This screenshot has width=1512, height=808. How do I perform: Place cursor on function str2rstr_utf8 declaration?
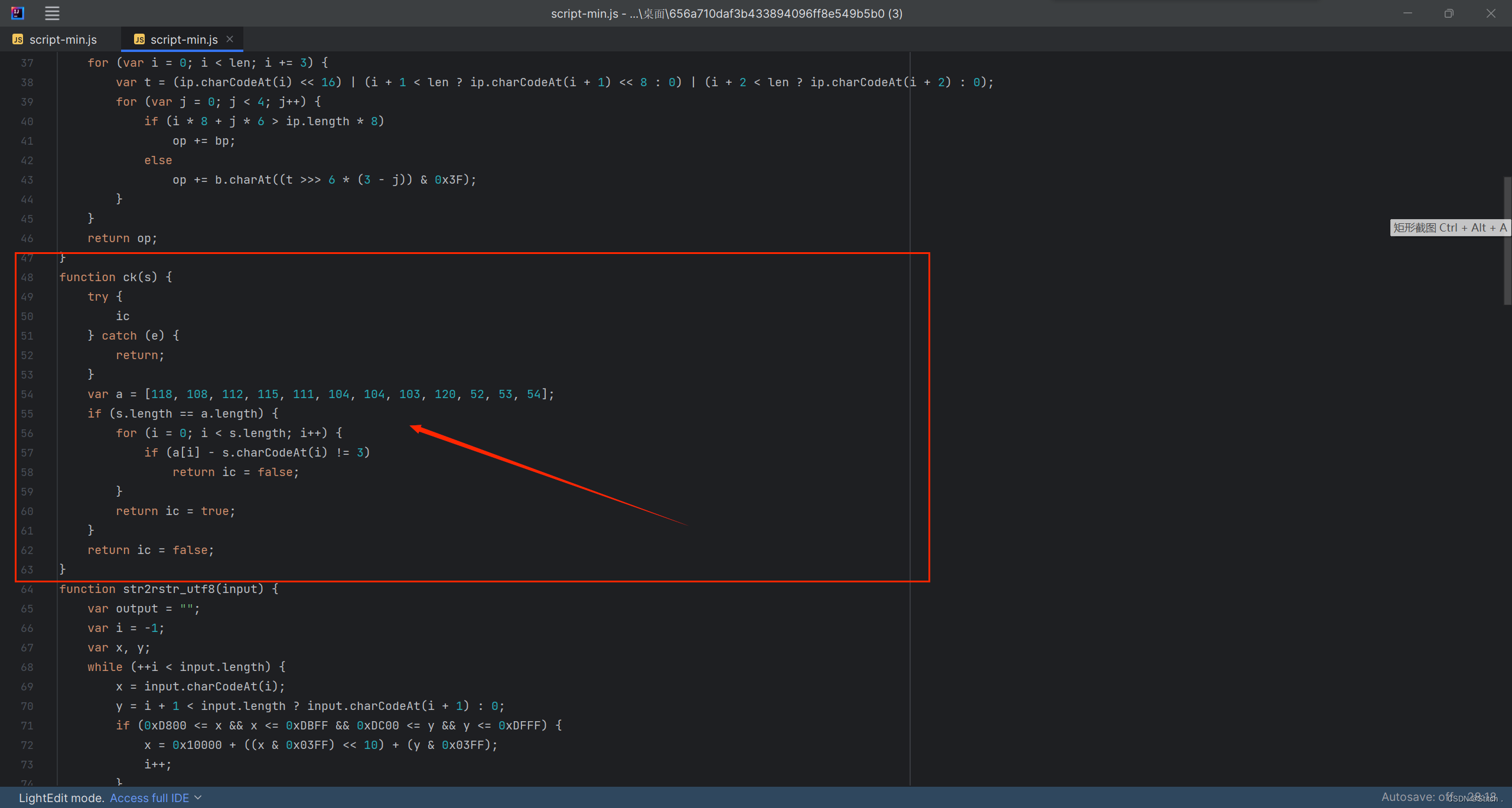point(168,589)
